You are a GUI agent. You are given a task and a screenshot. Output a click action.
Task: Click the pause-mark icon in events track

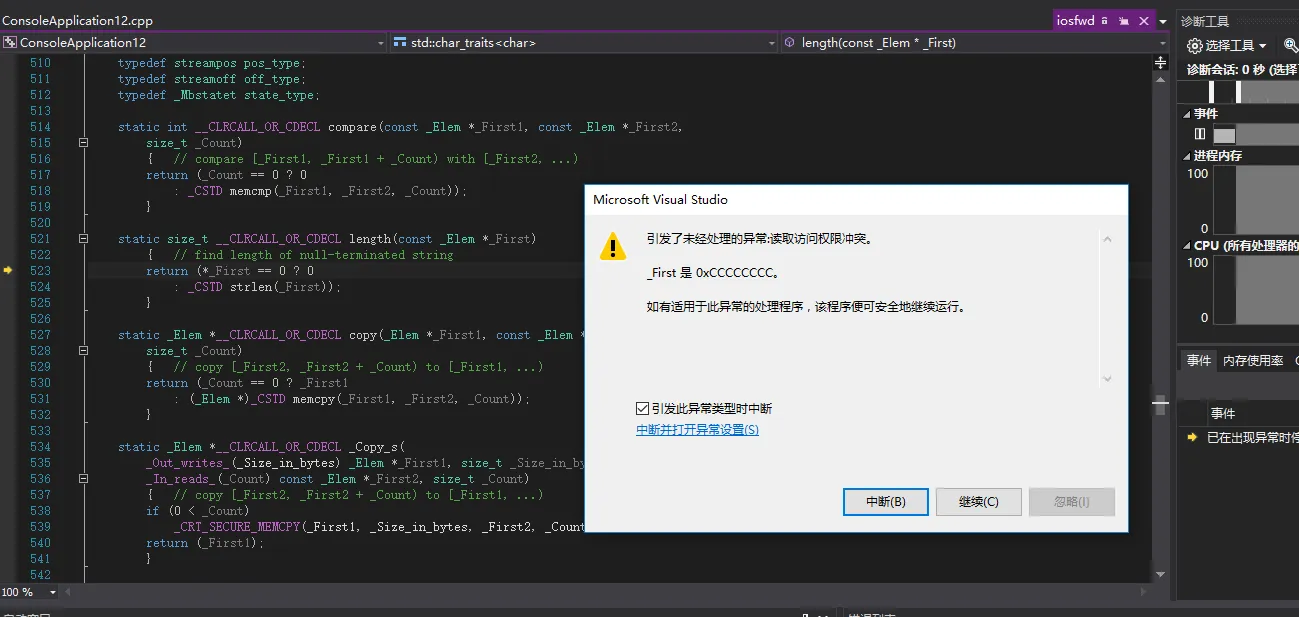point(1199,134)
